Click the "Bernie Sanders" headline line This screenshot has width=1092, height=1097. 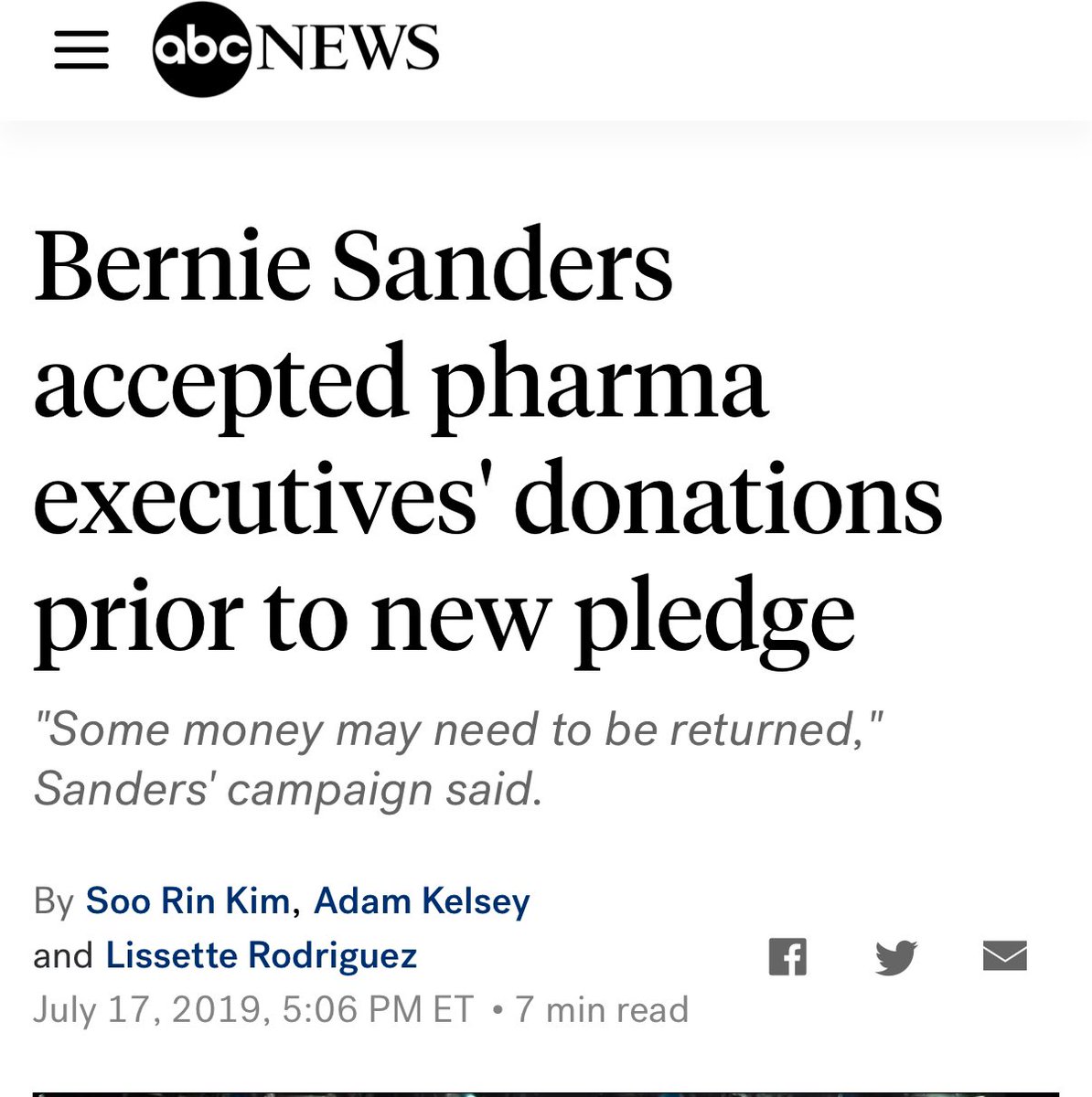coord(353,264)
